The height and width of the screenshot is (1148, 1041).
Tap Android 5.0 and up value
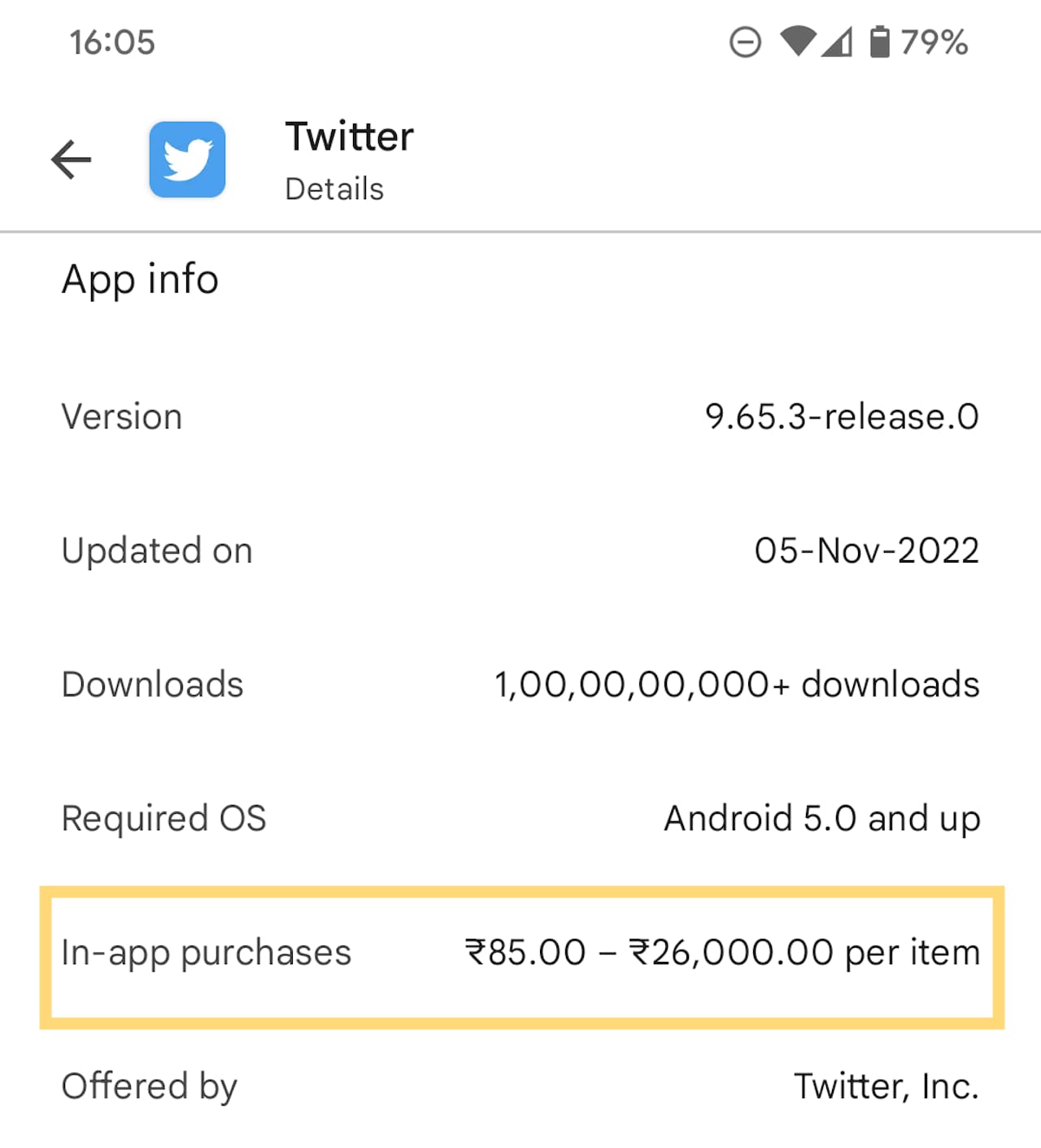[x=821, y=819]
